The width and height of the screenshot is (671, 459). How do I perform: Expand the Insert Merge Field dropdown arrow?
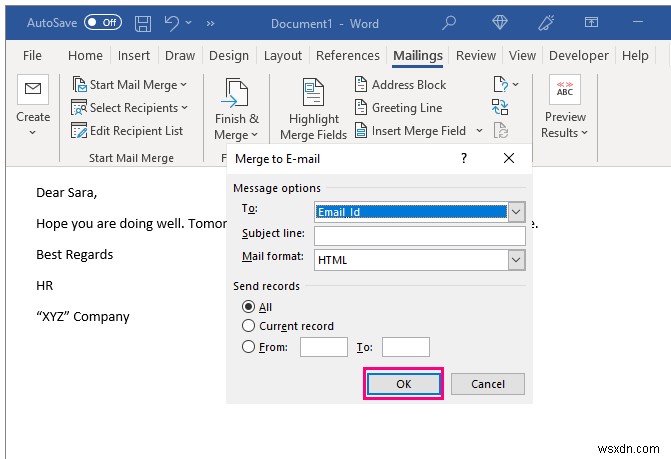point(479,130)
